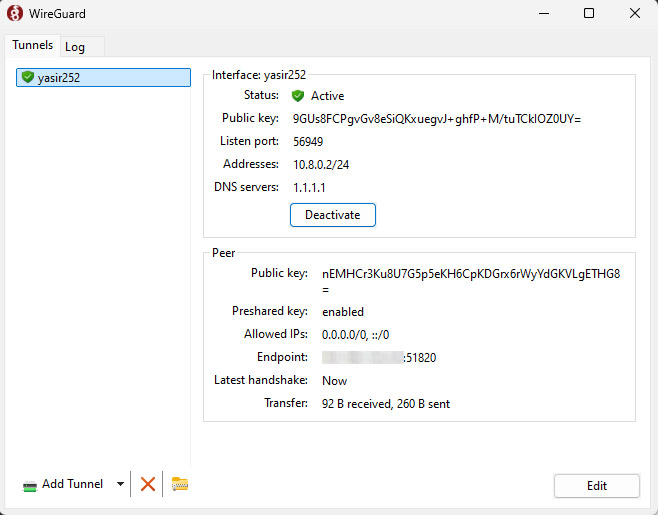Click the address value 10.8.0.2/24
This screenshot has height=515, width=658.
(321, 165)
